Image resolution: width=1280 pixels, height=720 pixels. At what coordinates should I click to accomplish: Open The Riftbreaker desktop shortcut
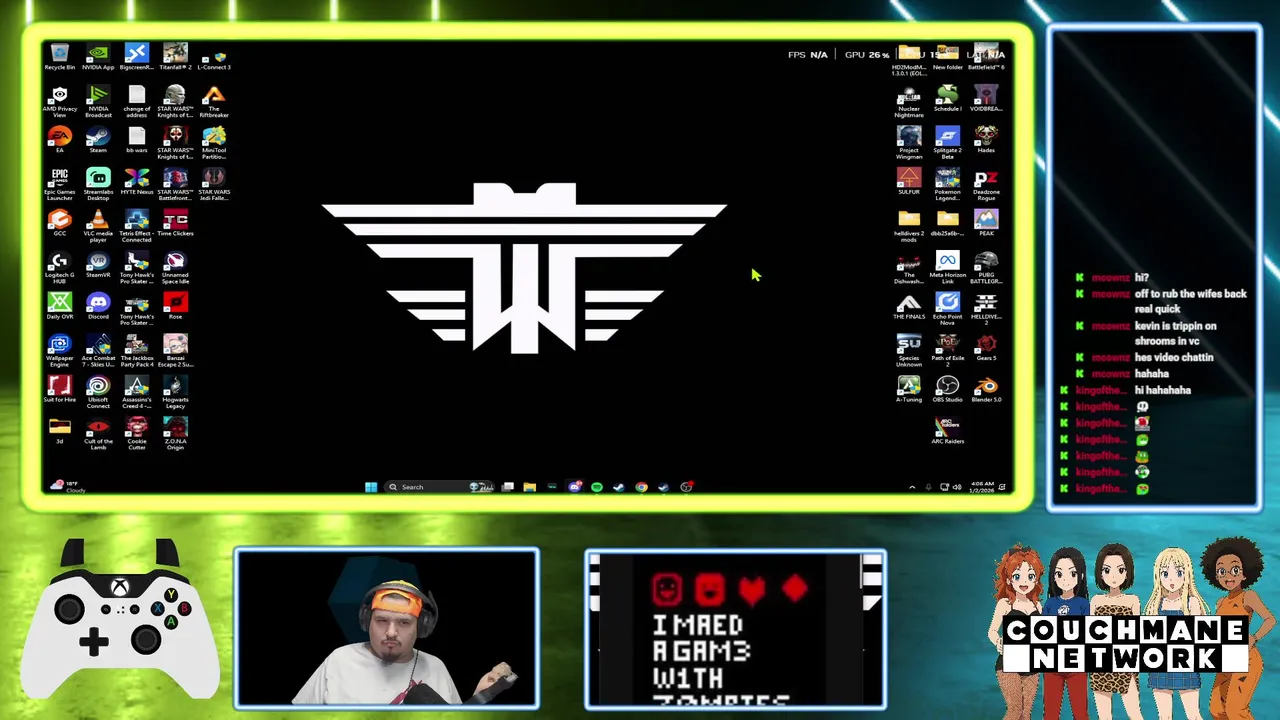(x=214, y=102)
